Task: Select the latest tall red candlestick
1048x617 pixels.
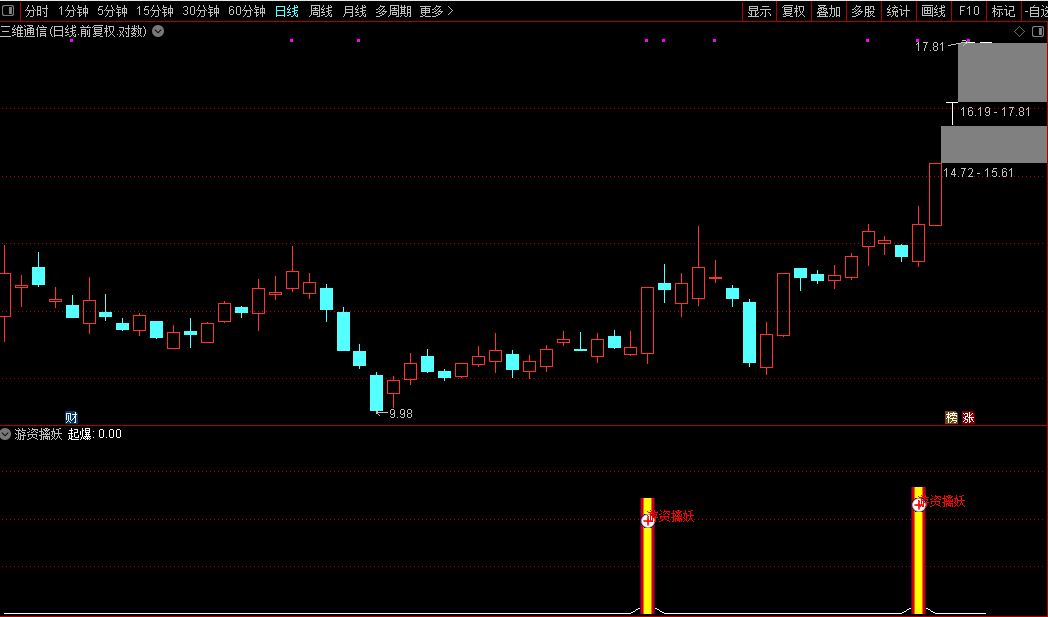Action: (x=936, y=195)
